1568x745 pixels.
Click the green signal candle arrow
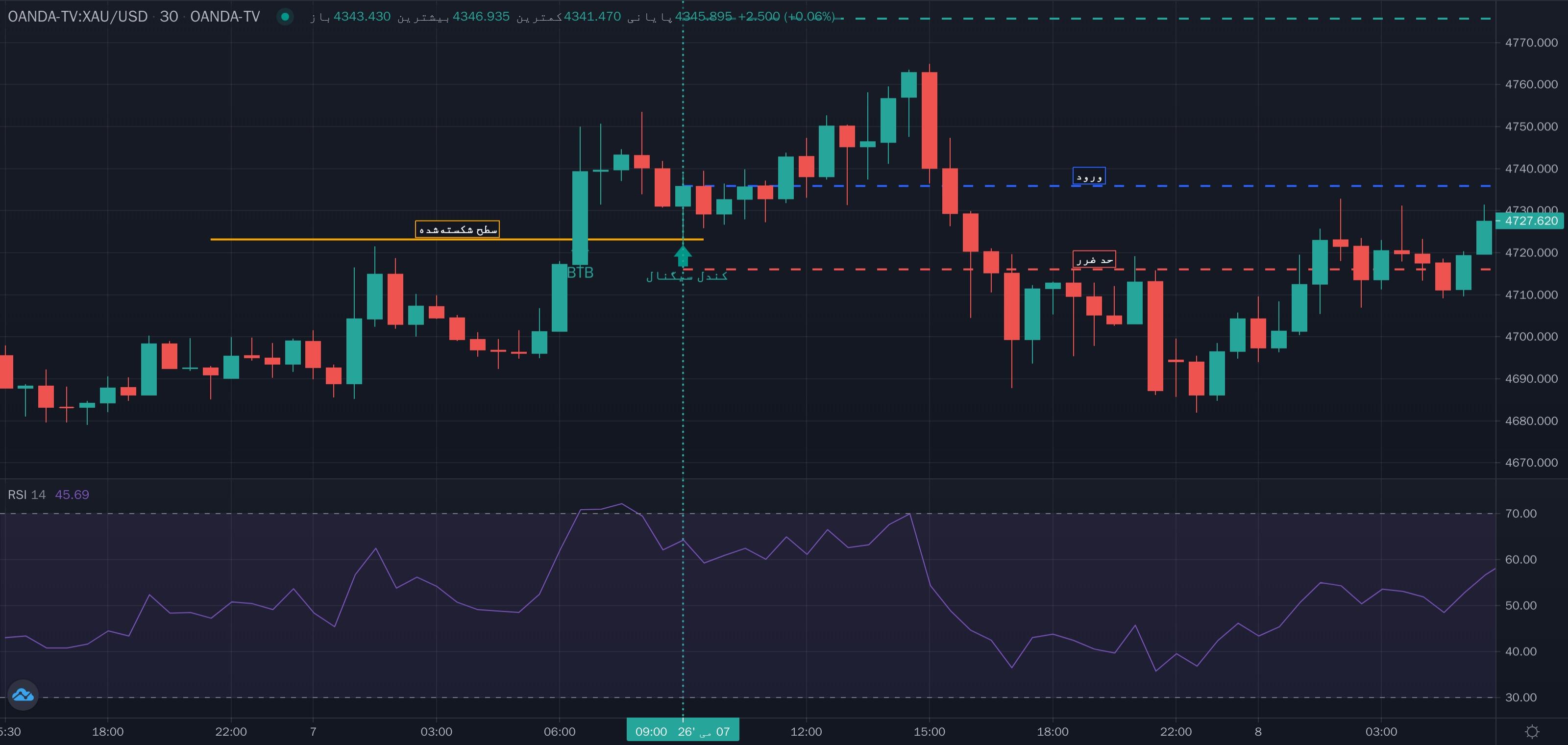click(683, 256)
